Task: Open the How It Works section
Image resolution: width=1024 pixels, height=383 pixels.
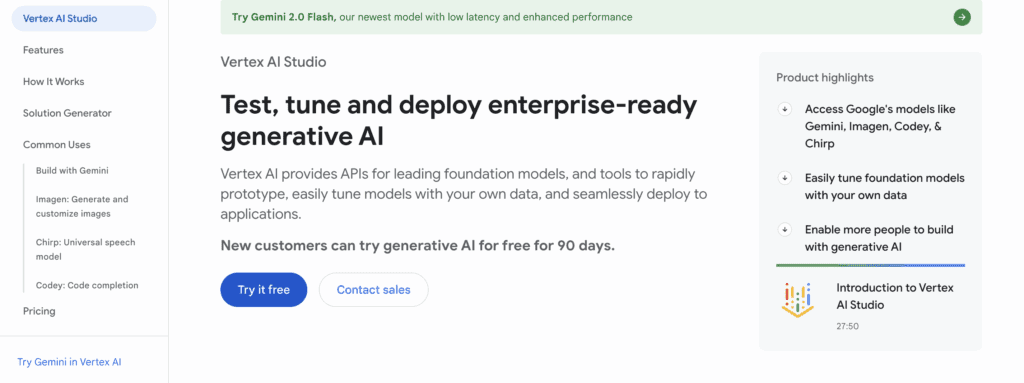Action: (x=54, y=82)
